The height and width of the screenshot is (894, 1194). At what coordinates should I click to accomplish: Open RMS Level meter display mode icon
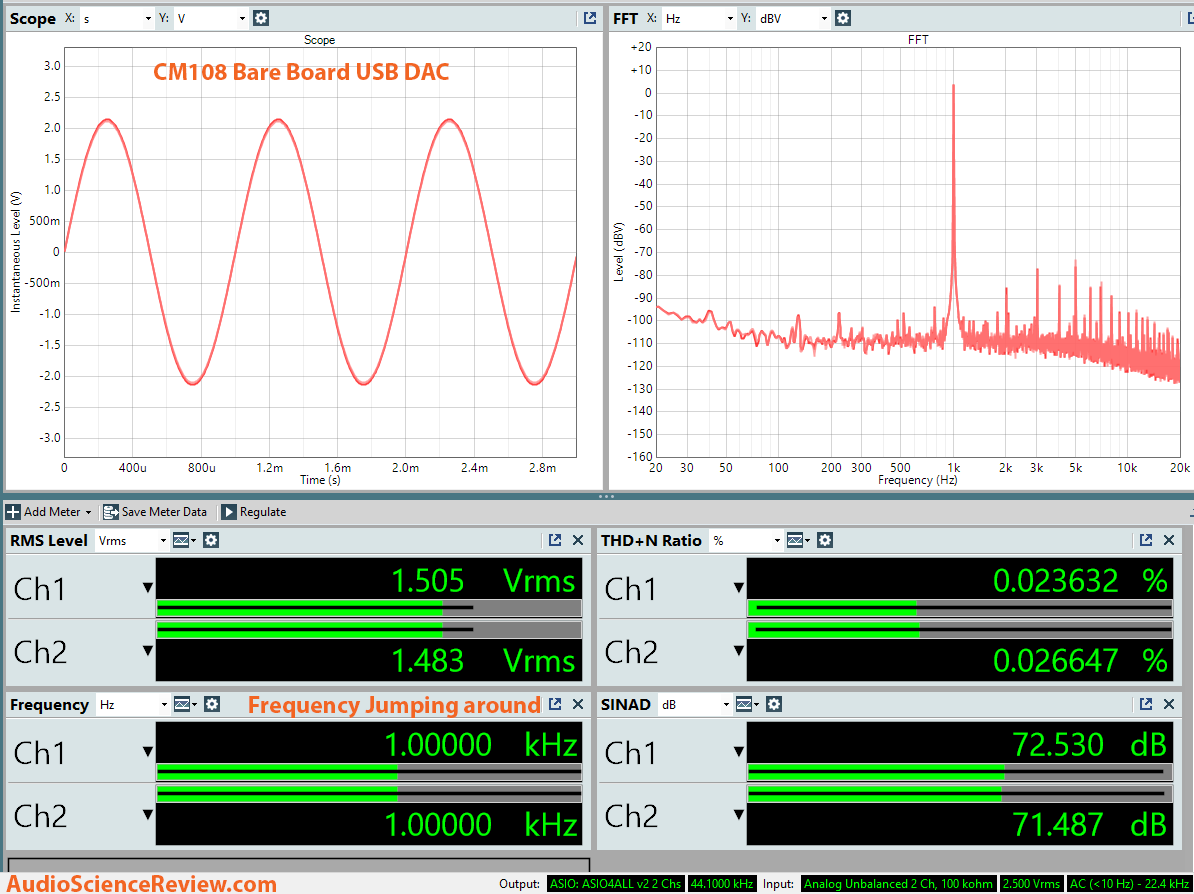click(184, 541)
